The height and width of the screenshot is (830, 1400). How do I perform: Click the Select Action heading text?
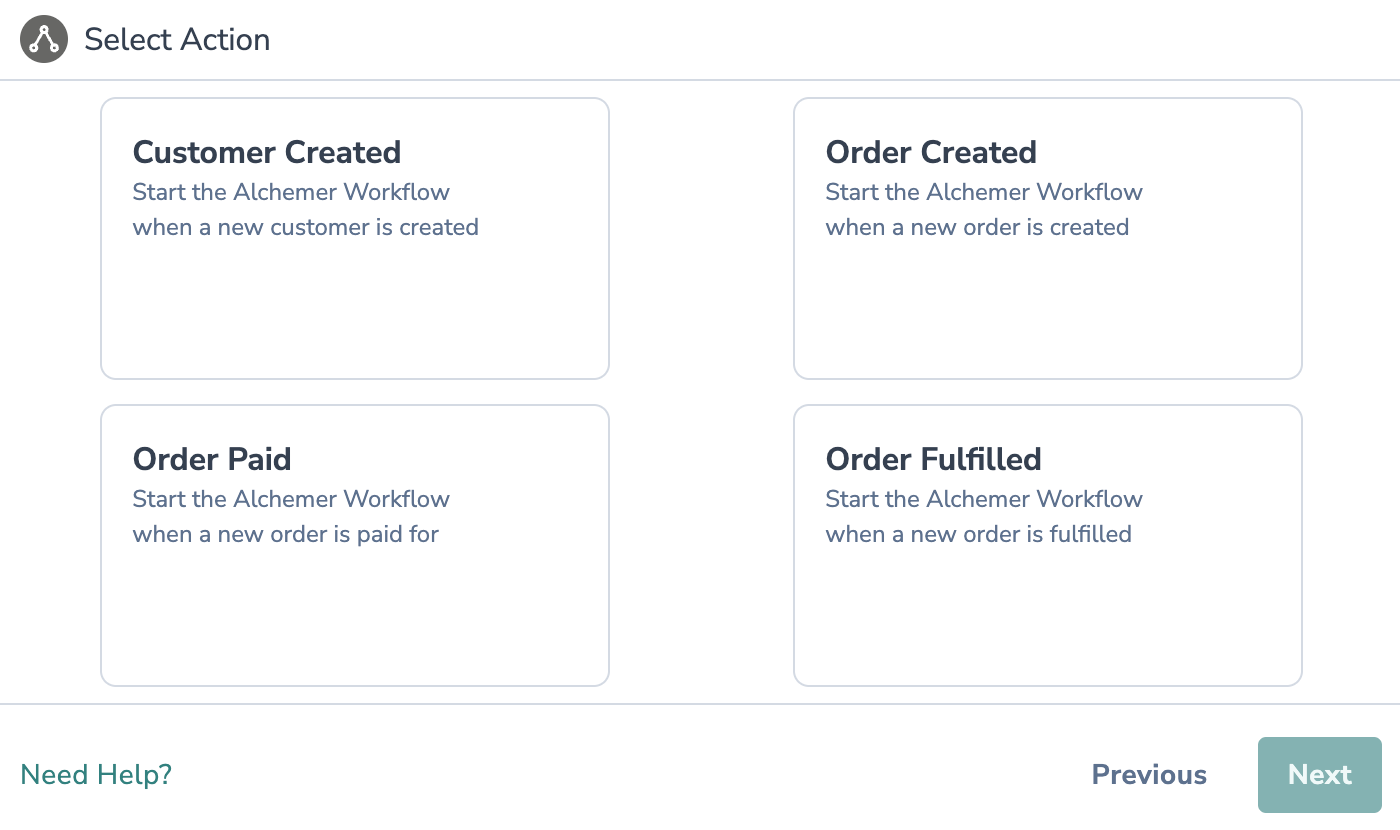[177, 40]
